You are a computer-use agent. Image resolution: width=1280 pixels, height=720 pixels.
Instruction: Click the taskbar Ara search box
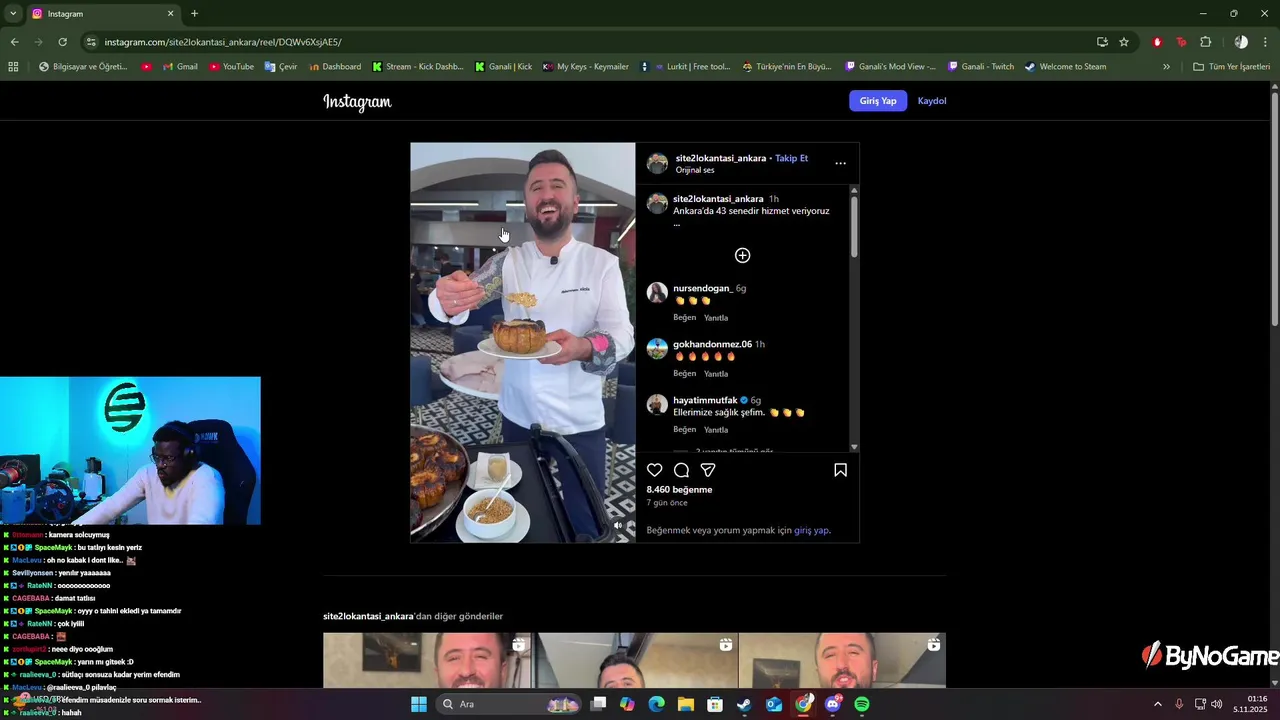tap(510, 704)
